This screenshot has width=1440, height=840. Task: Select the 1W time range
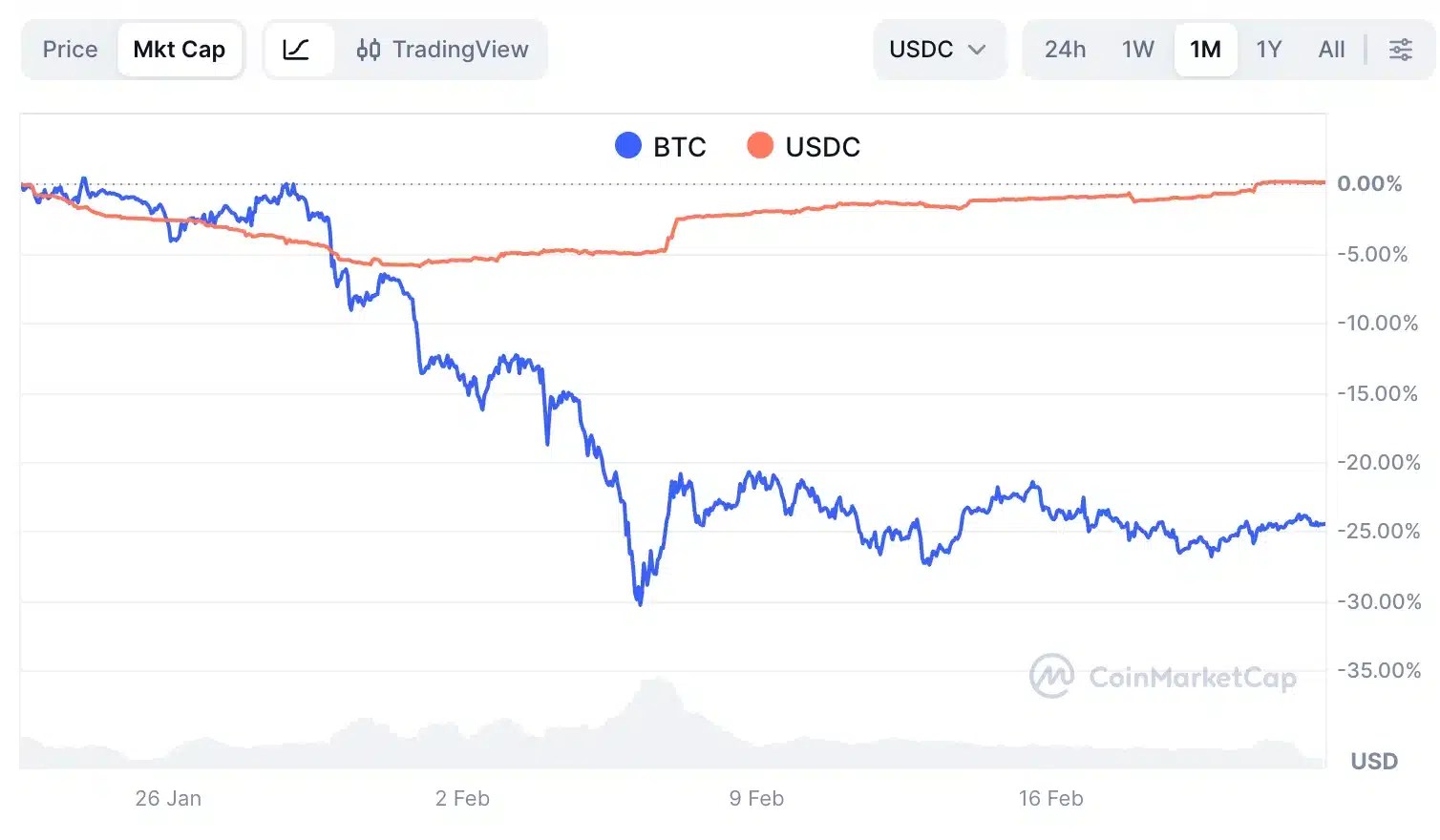tap(1137, 49)
